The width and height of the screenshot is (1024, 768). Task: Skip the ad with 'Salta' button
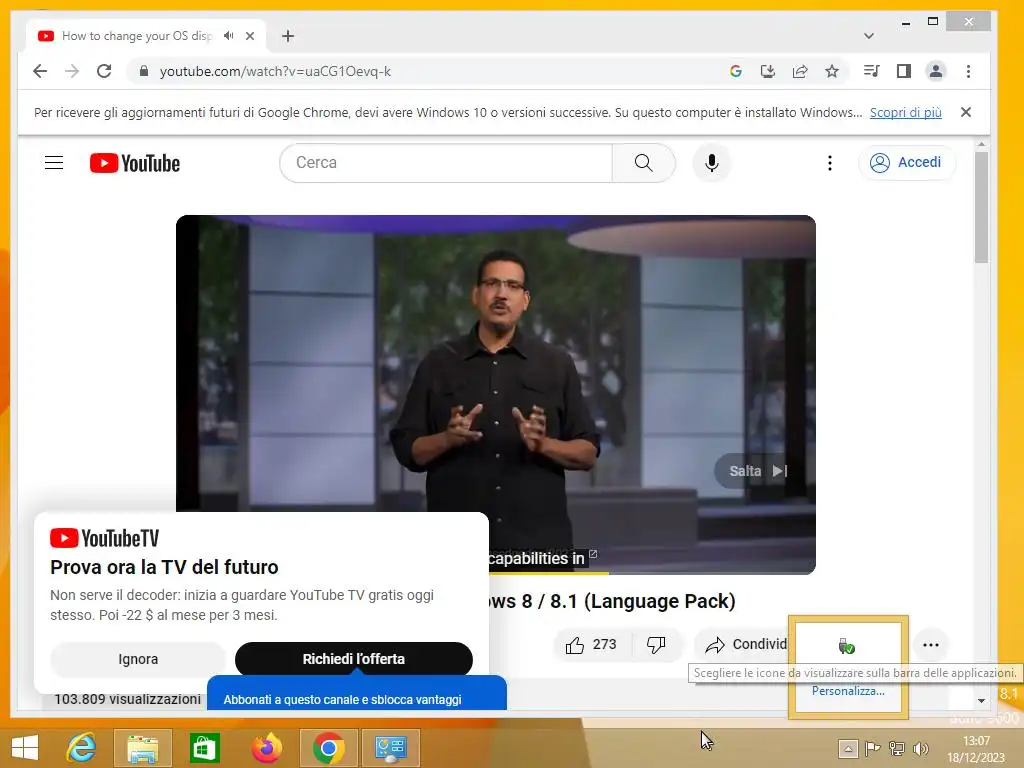point(758,471)
